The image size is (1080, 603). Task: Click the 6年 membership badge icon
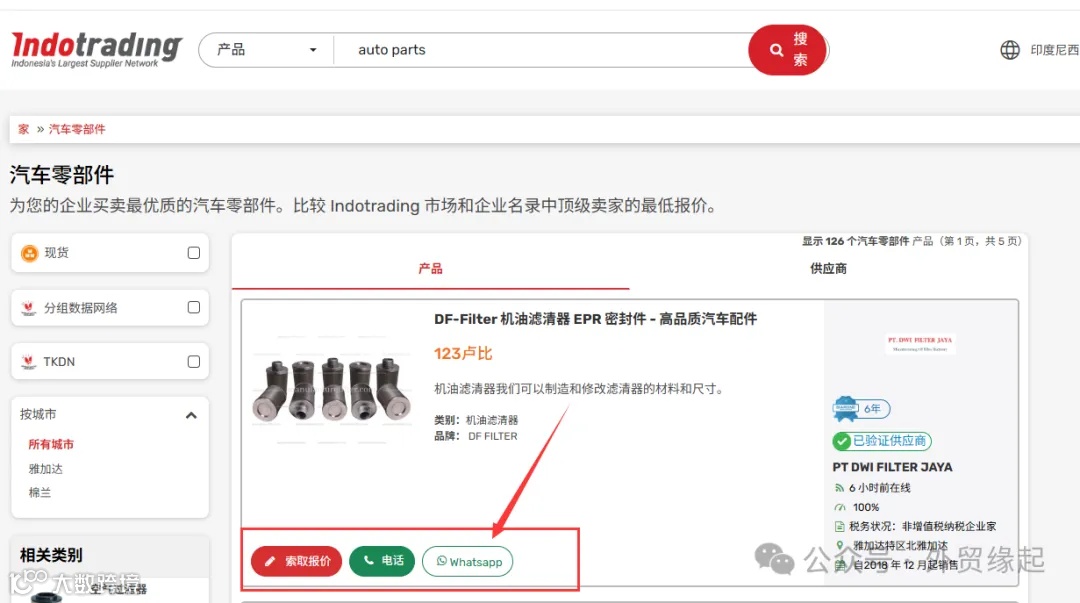[x=861, y=409]
